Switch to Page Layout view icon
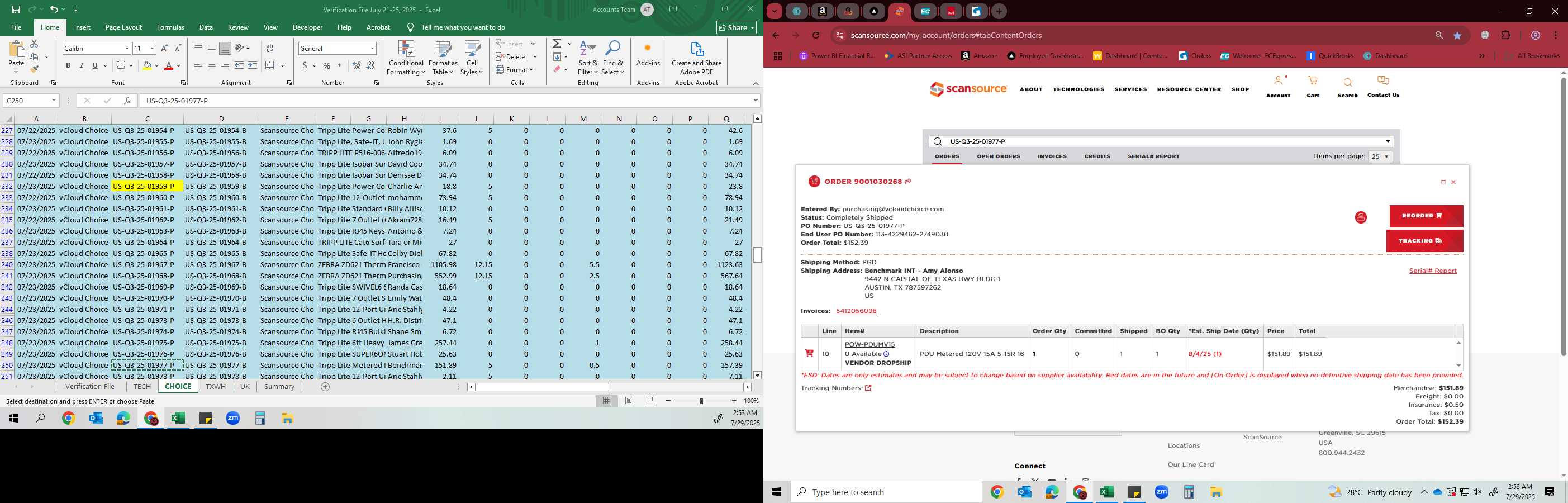1568x503 pixels. coord(629,401)
